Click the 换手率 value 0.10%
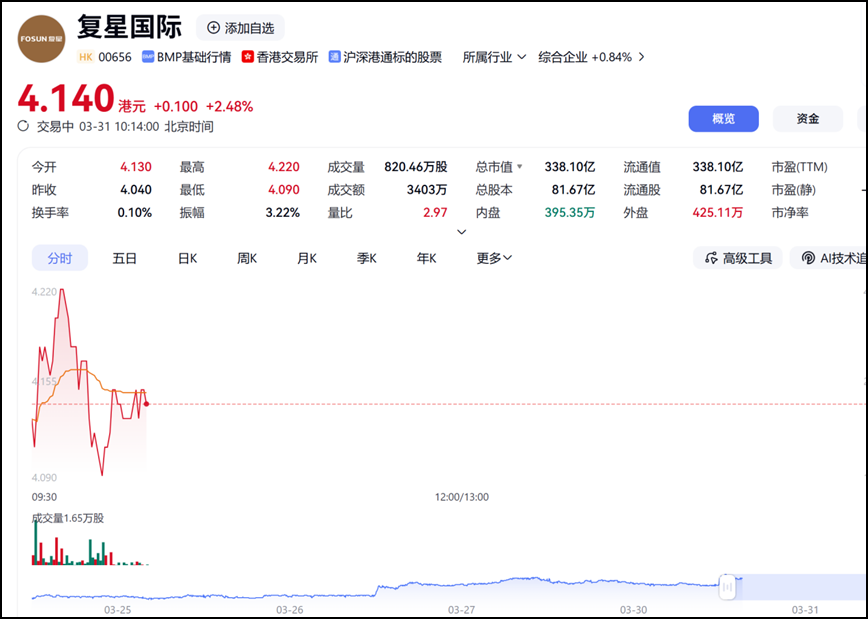This screenshot has width=868, height=619. 135,213
